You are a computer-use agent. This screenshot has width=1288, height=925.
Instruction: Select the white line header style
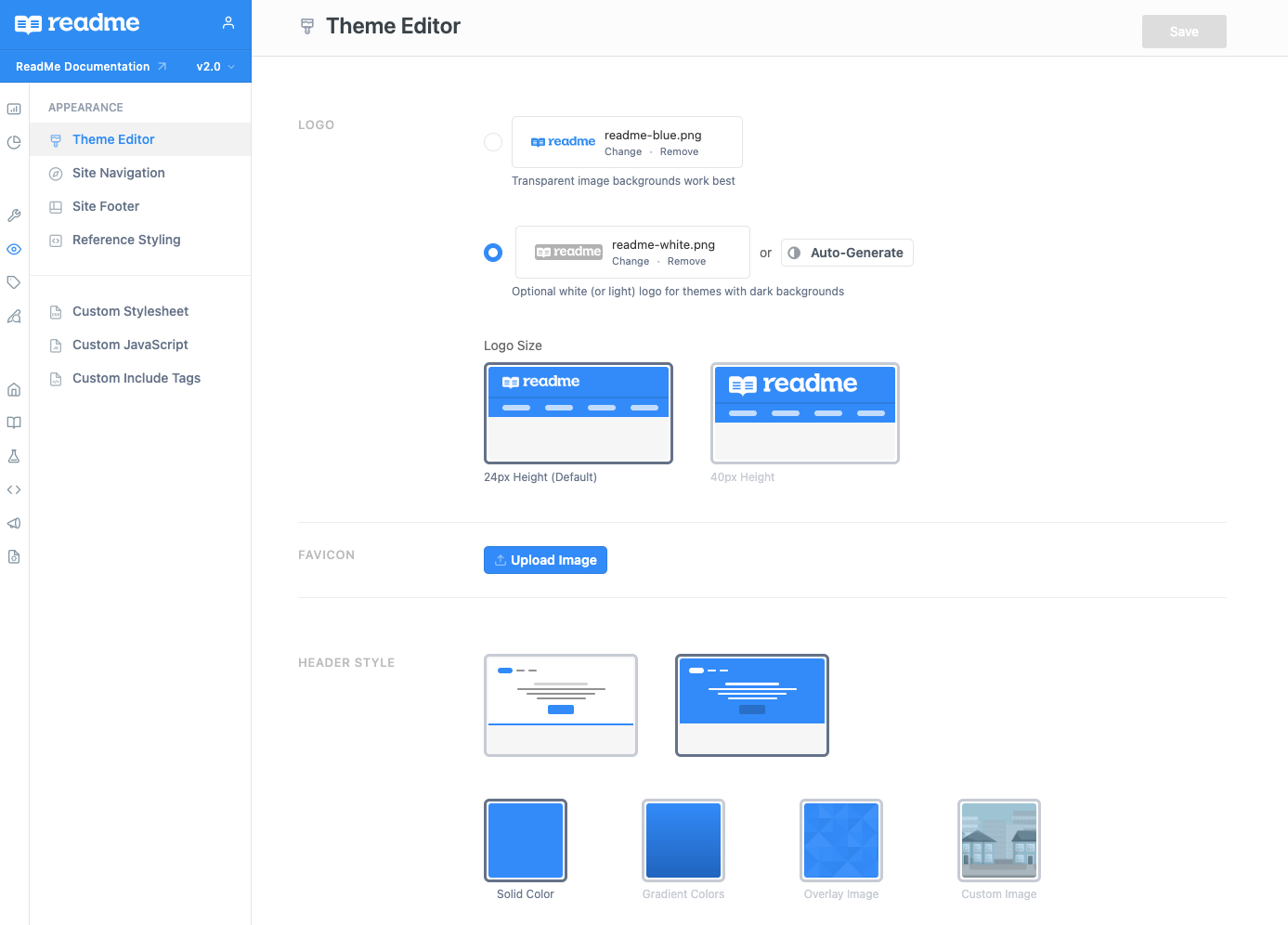(x=561, y=705)
